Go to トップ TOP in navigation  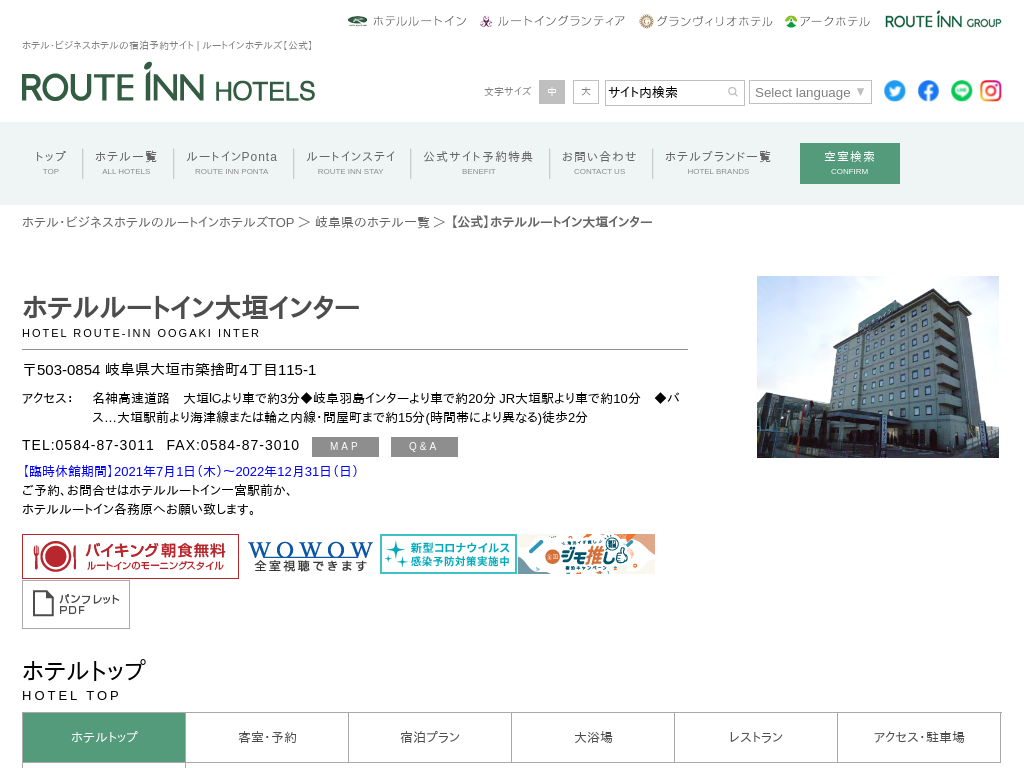[51, 163]
